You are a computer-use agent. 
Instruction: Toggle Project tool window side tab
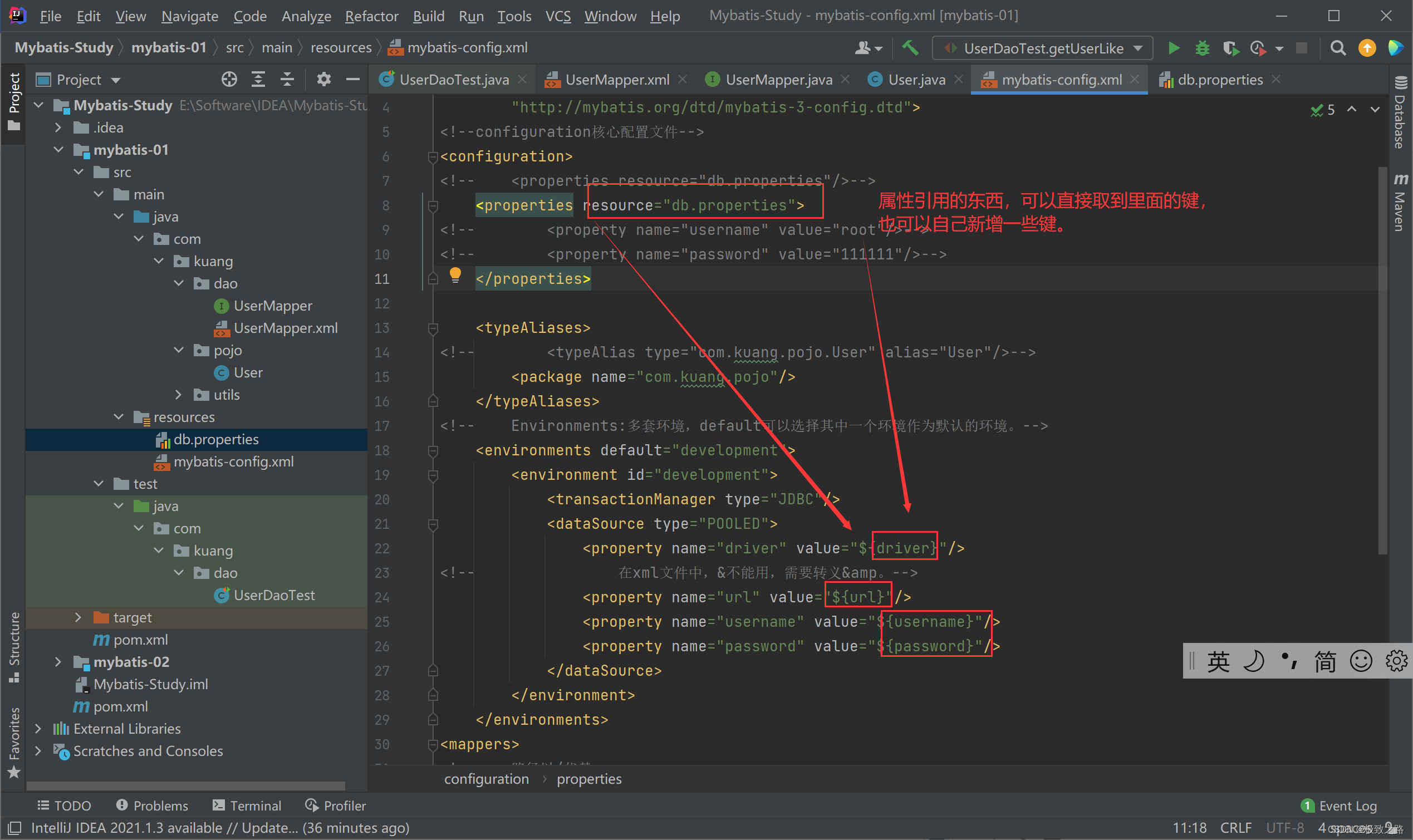pos(13,102)
